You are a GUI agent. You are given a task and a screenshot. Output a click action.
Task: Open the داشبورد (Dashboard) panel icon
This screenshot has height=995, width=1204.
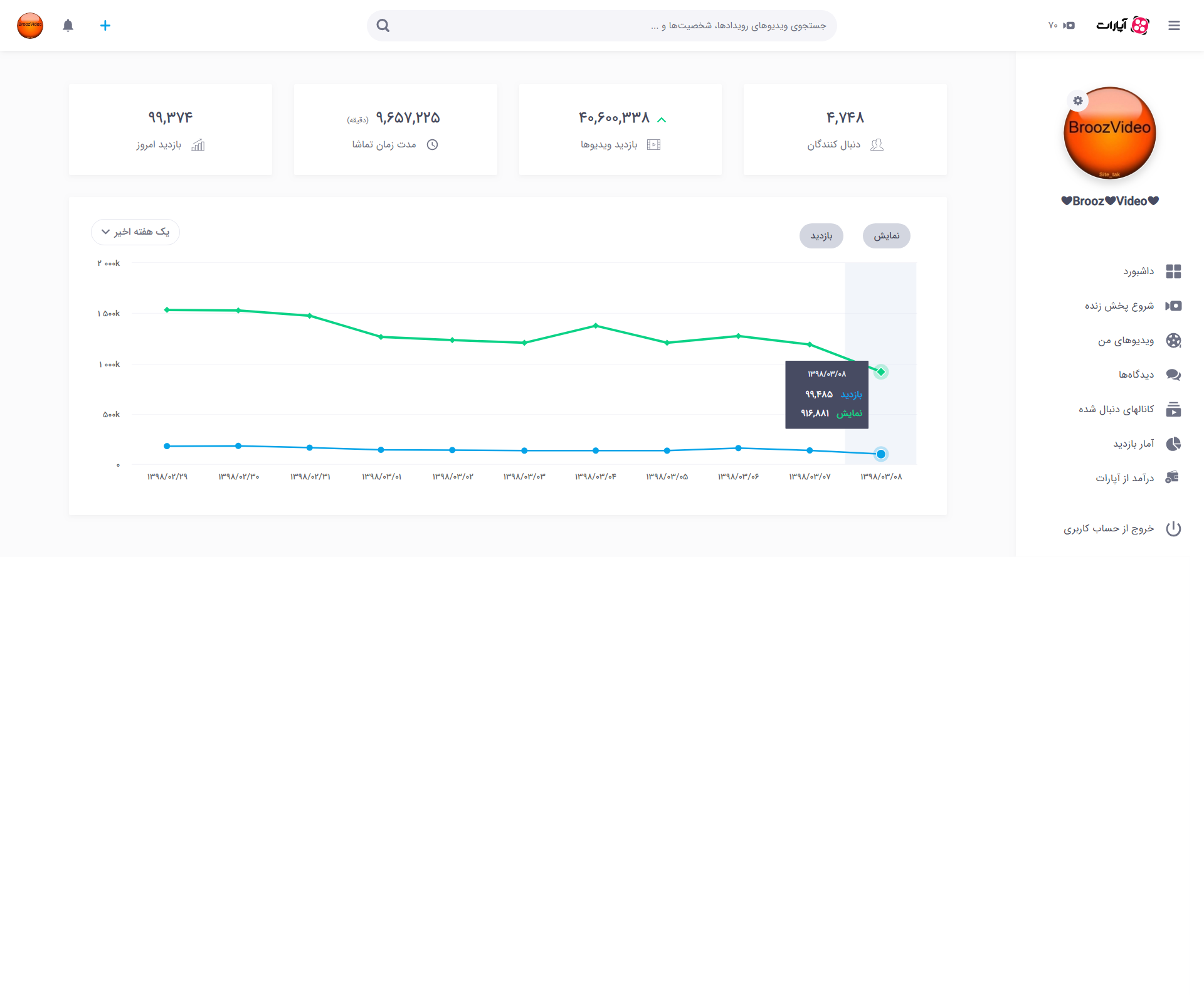click(x=1174, y=271)
